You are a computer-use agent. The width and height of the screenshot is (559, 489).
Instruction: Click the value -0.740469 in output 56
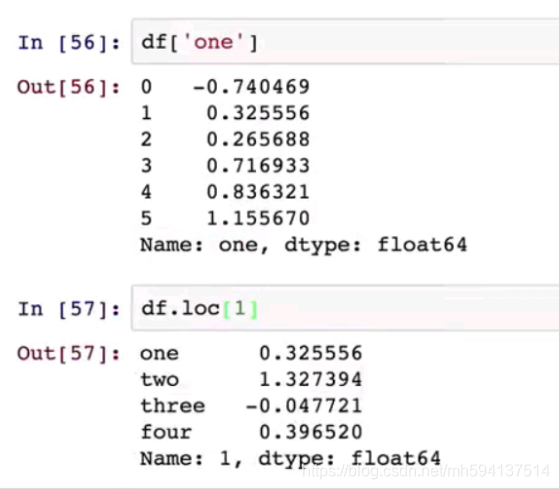(x=251, y=87)
